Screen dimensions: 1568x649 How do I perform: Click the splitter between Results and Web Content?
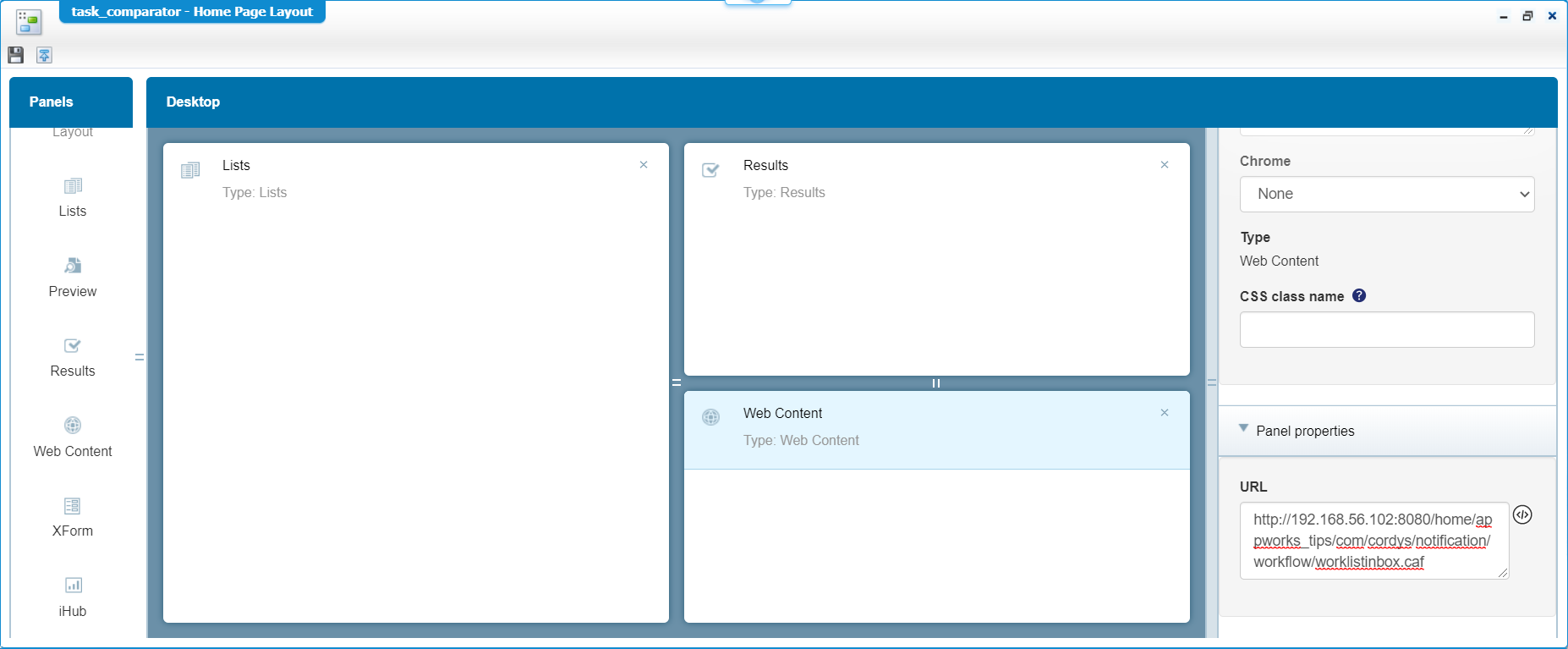936,383
